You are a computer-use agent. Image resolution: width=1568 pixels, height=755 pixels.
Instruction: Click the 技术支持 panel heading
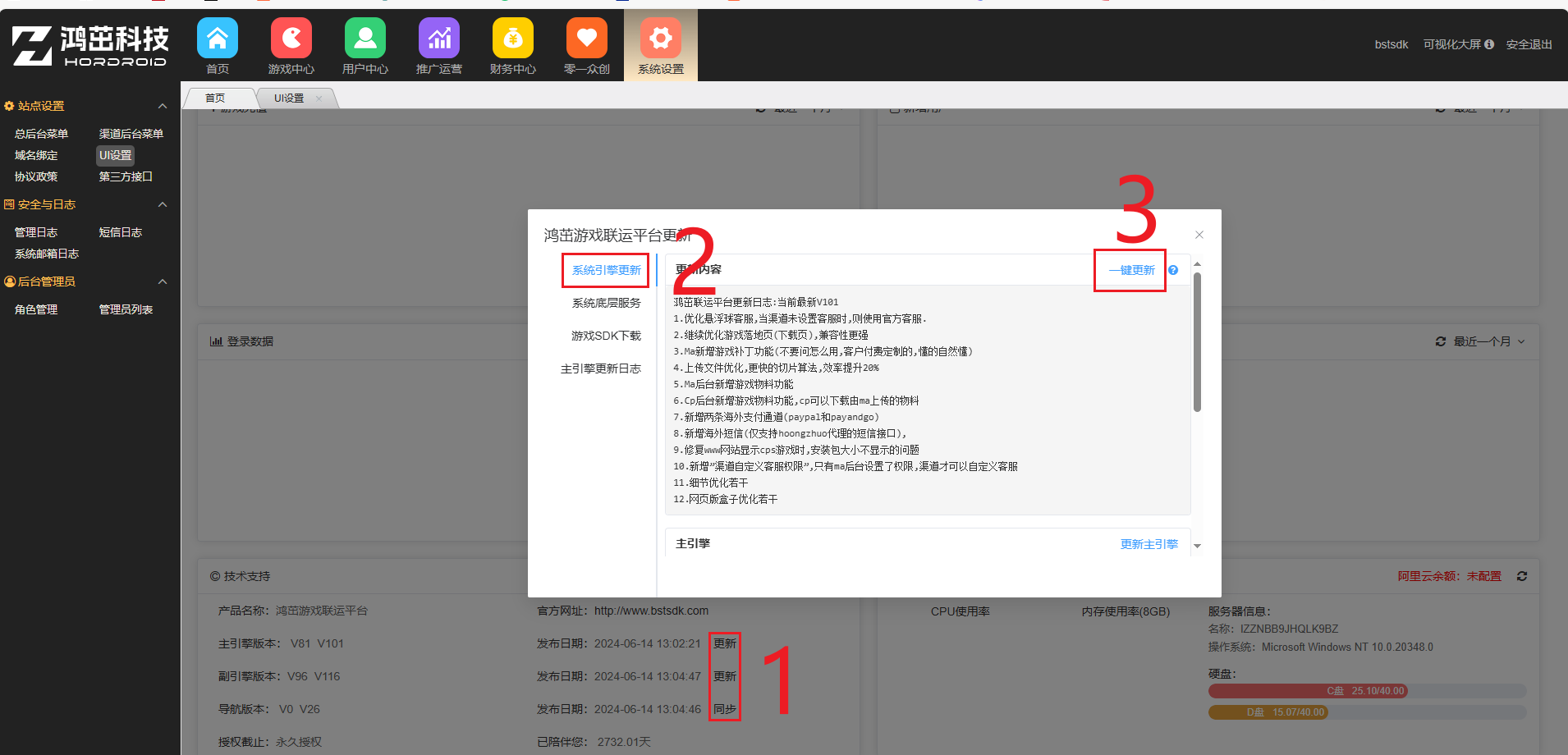point(240,576)
